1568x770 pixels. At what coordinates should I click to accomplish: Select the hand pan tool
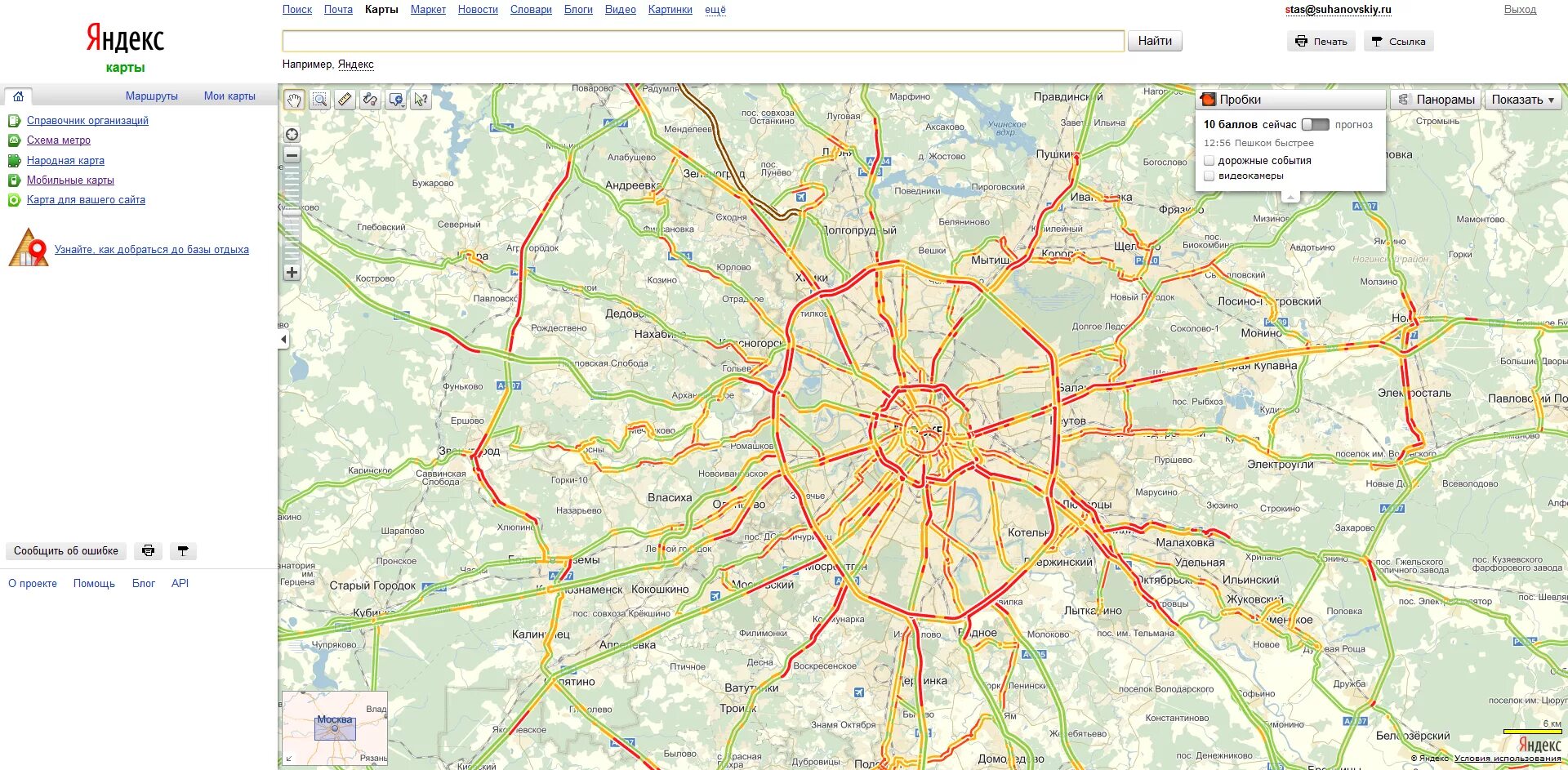pyautogui.click(x=294, y=100)
